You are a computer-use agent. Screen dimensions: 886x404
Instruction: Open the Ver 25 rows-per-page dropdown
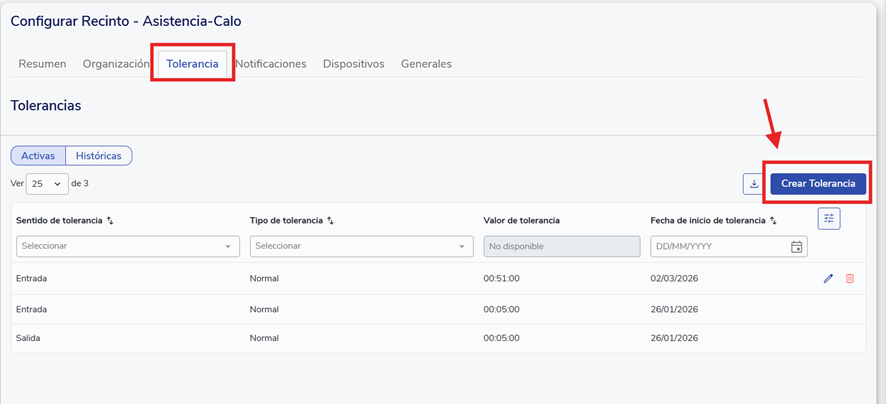pos(47,184)
